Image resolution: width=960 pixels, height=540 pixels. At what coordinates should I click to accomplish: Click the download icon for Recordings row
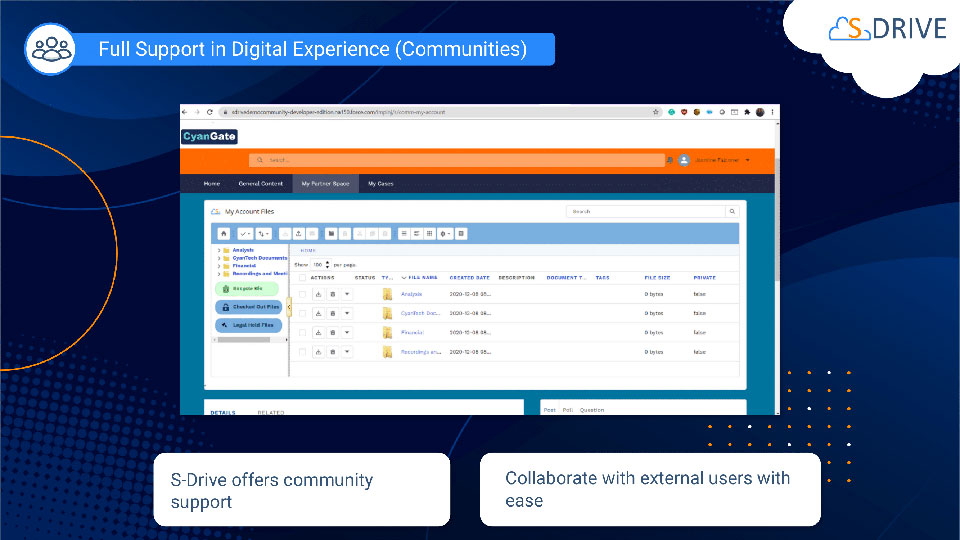click(x=318, y=352)
